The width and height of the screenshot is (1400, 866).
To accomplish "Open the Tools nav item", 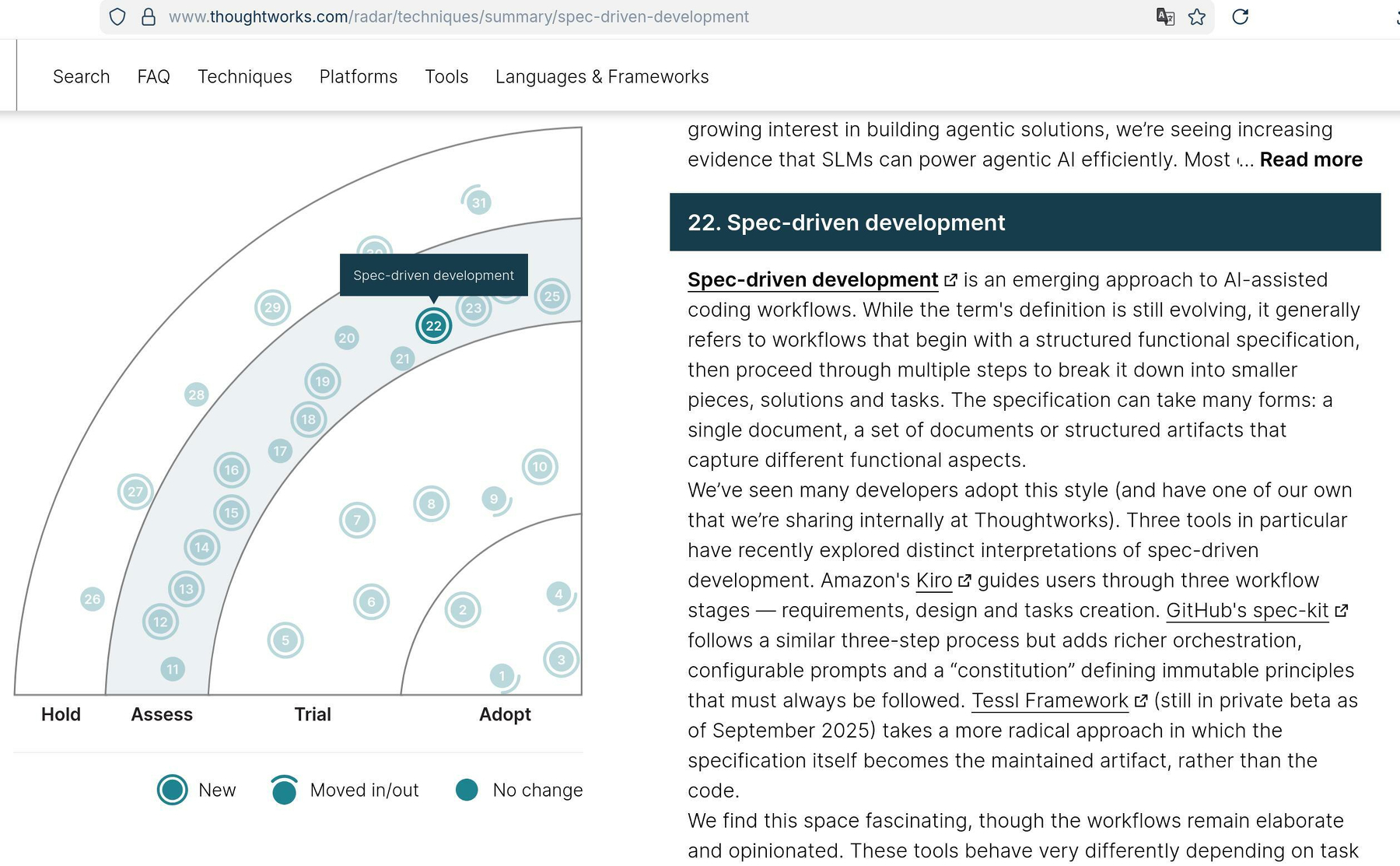I will pyautogui.click(x=446, y=76).
